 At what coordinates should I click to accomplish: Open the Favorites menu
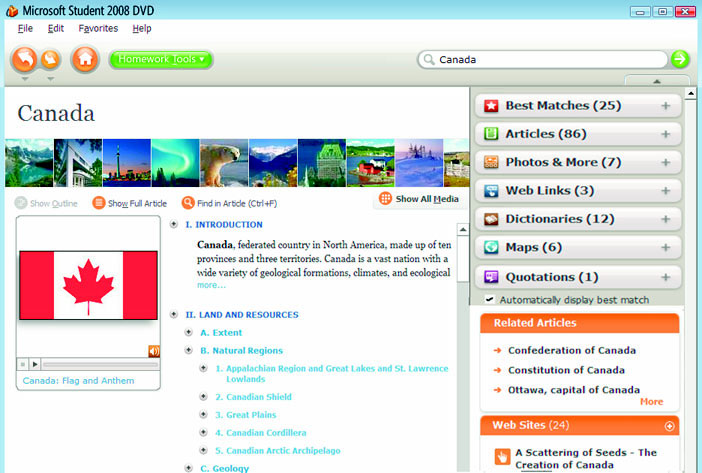pyautogui.click(x=98, y=28)
